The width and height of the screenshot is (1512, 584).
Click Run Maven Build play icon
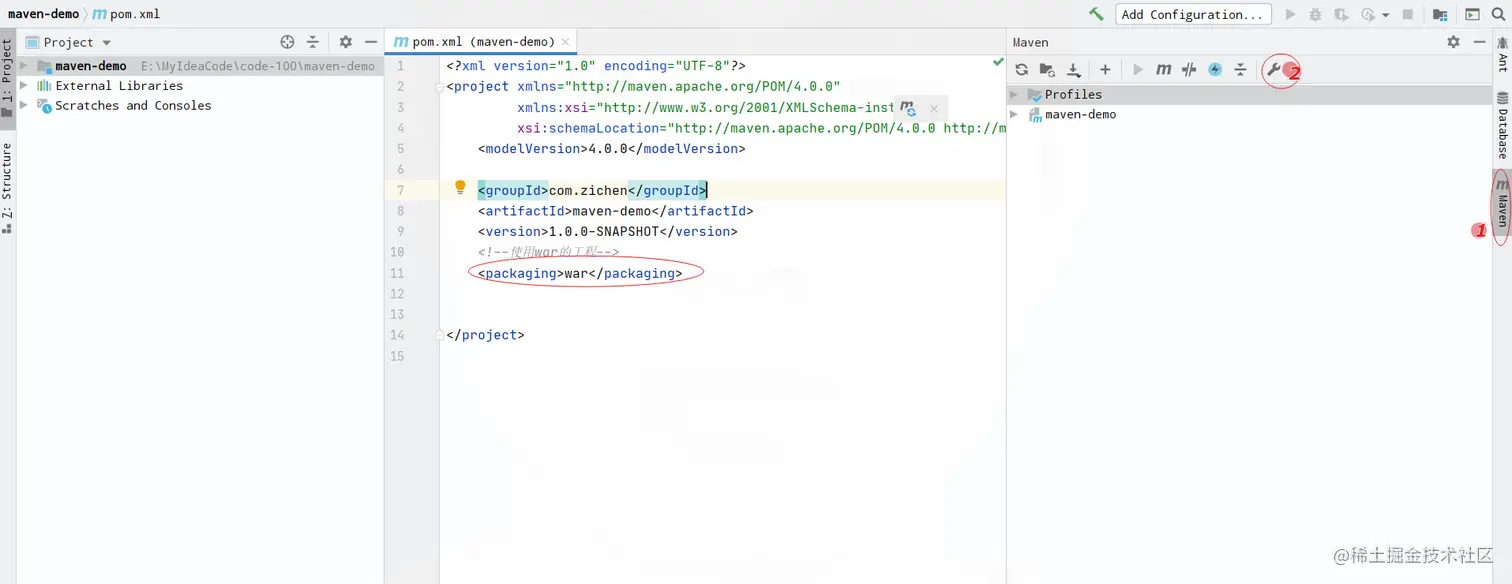(1137, 69)
